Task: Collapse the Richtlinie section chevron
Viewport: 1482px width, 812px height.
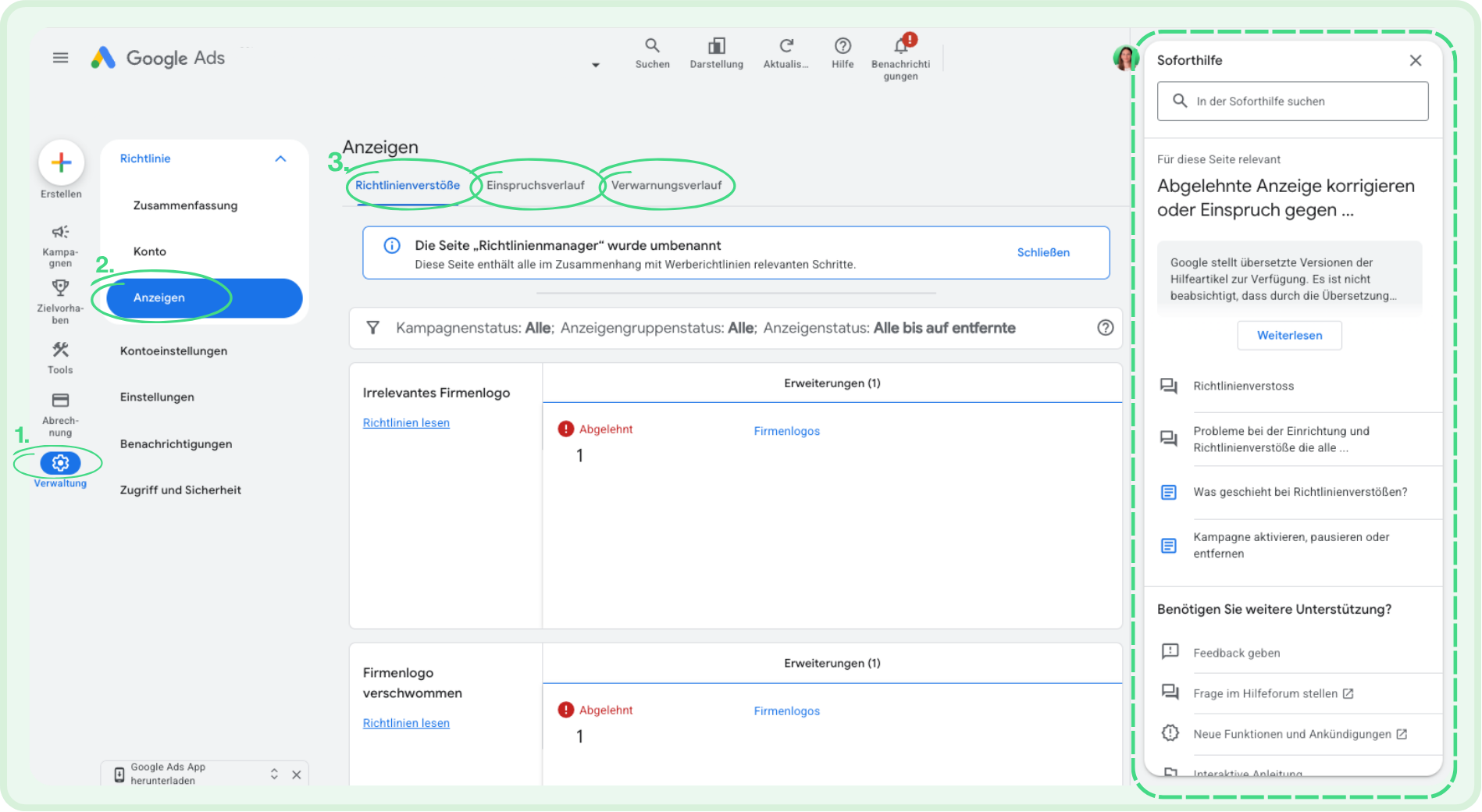Action: [280, 158]
